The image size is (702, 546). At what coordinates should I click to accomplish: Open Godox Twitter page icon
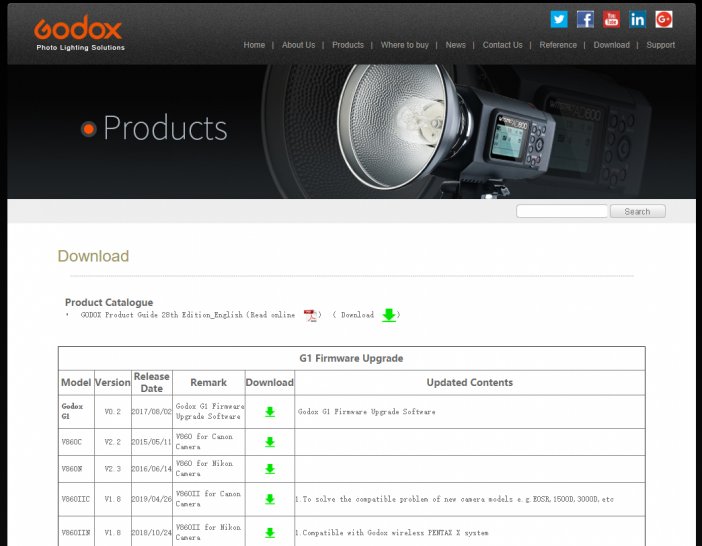pyautogui.click(x=559, y=19)
